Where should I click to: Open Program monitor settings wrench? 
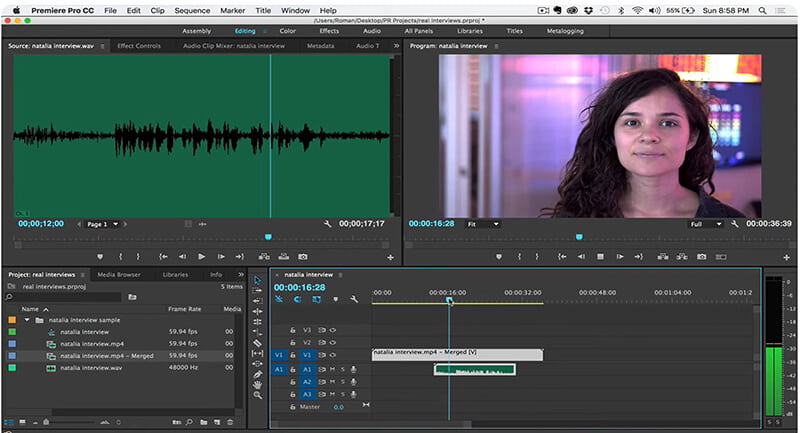click(x=735, y=224)
